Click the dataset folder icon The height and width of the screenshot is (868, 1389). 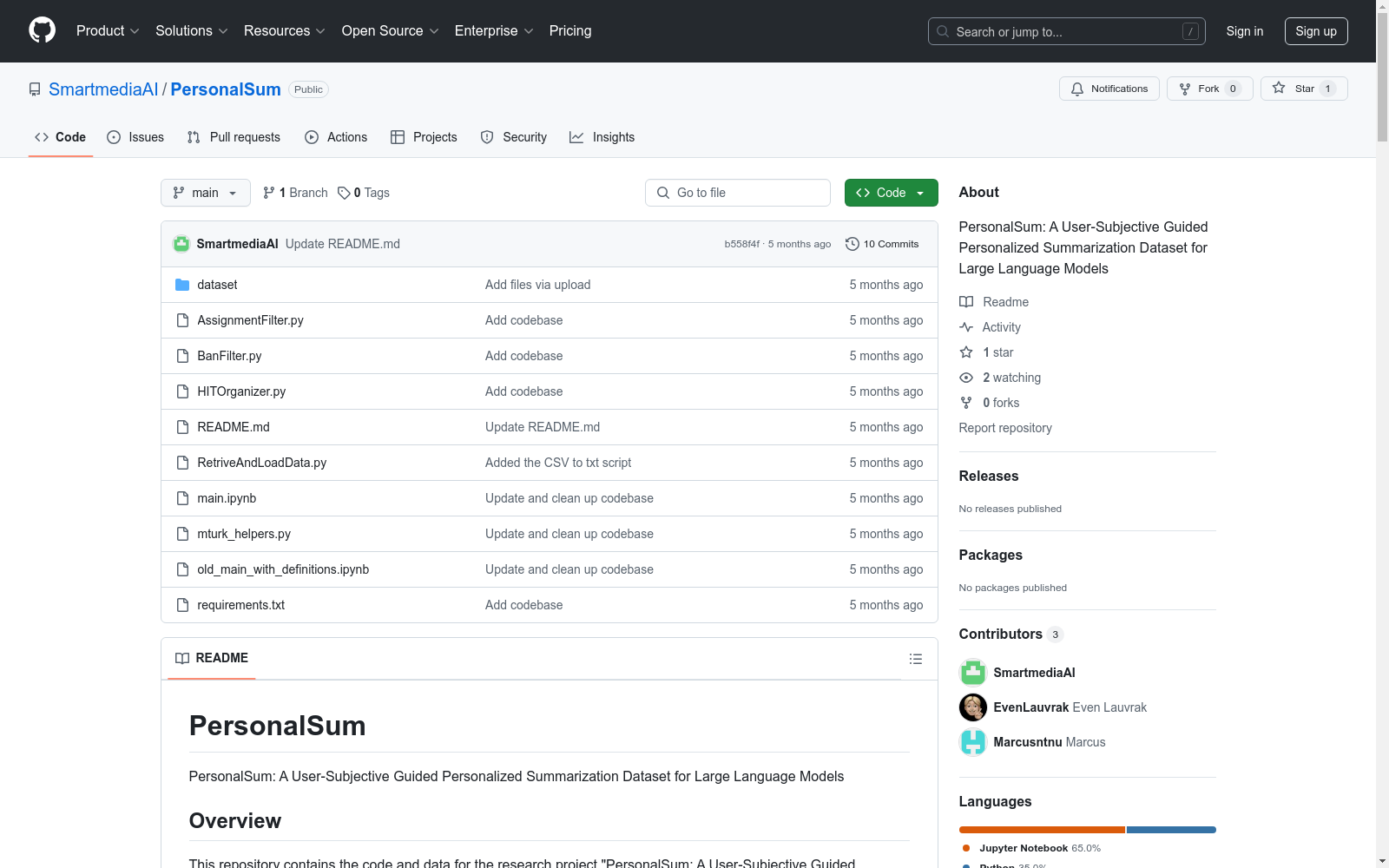click(182, 285)
